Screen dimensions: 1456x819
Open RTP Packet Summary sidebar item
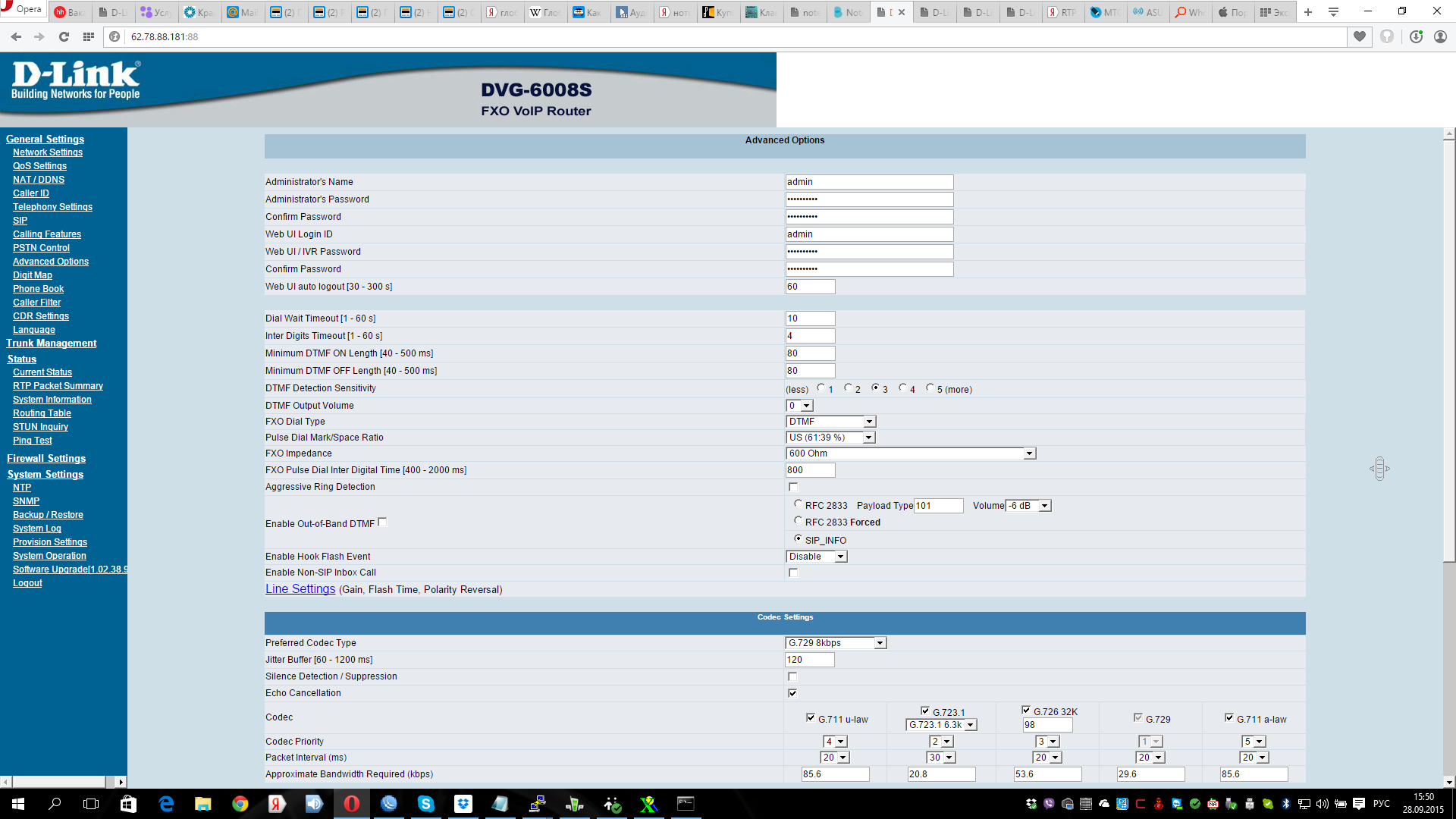[x=58, y=386]
